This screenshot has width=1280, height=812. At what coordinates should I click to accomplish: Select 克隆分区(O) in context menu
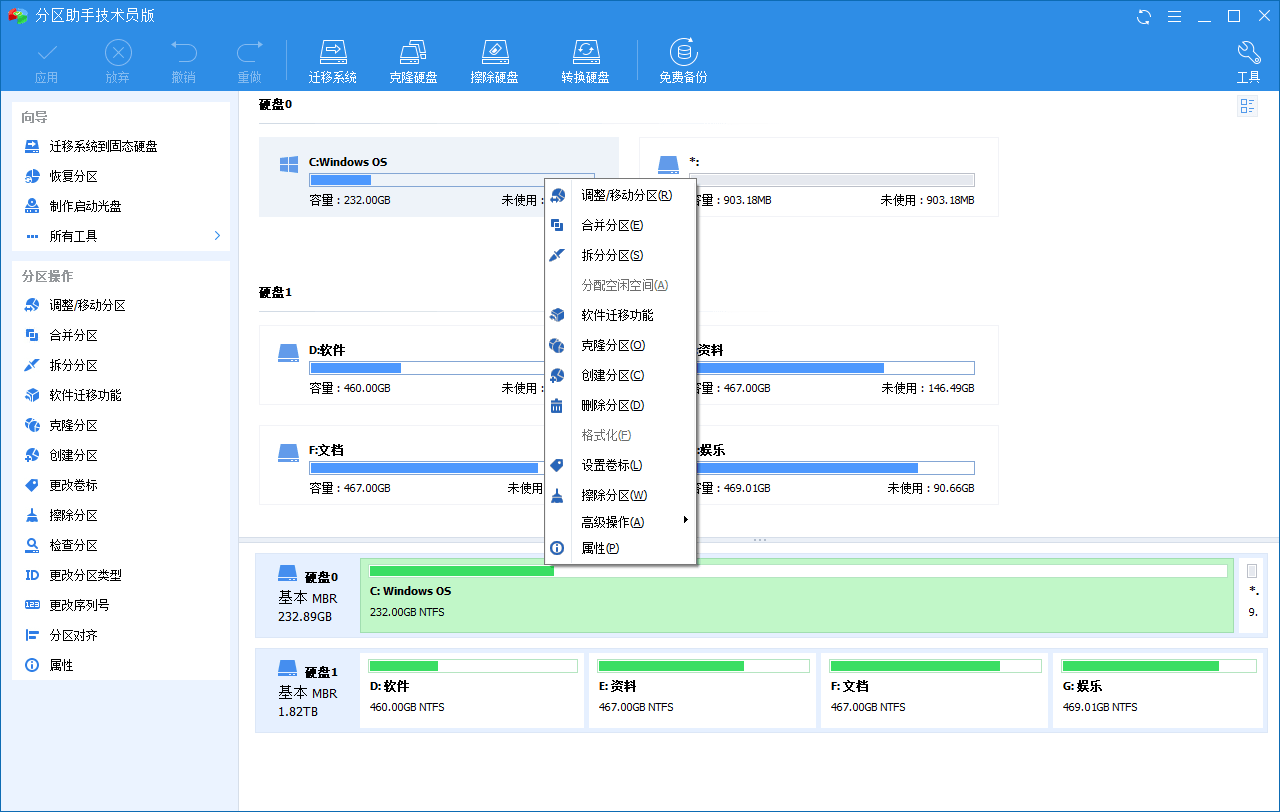[620, 345]
